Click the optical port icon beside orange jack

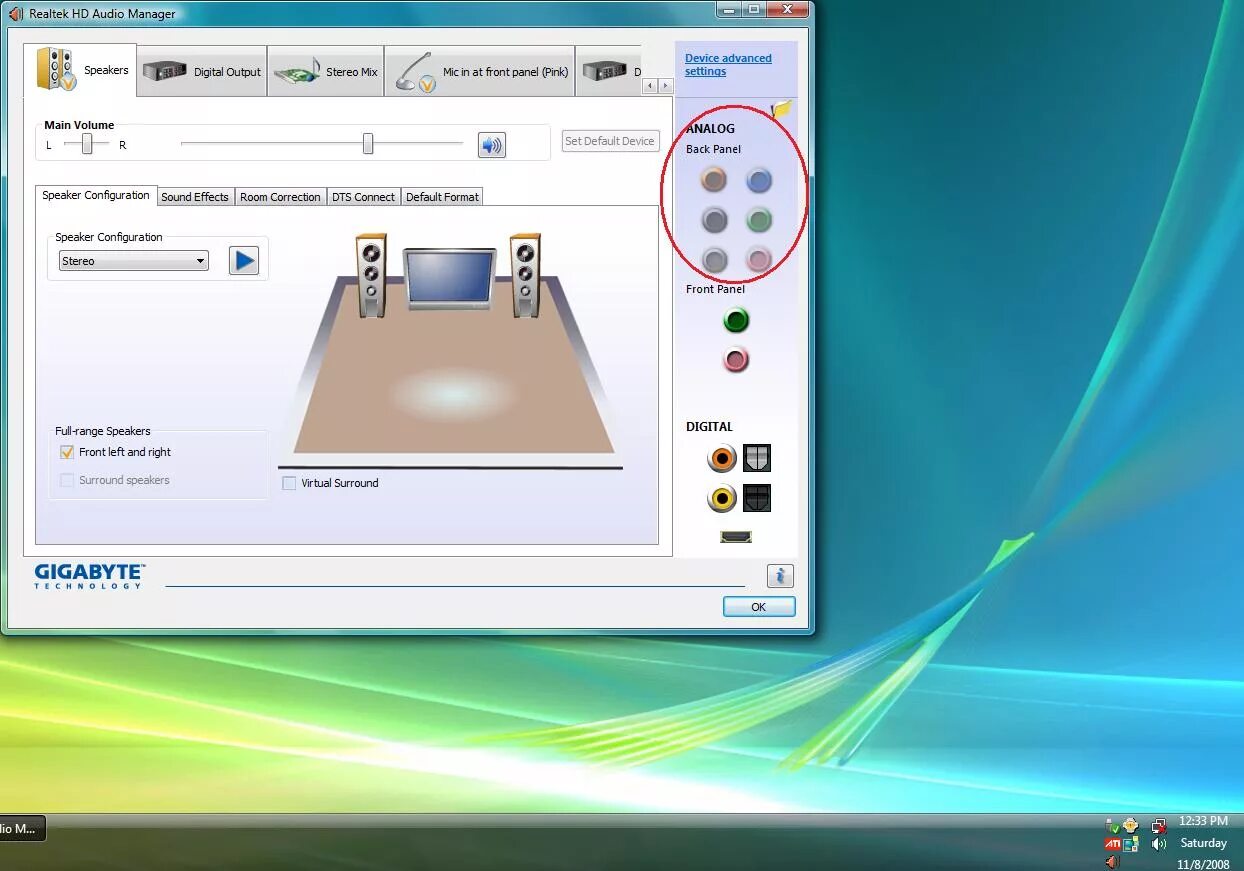pos(757,458)
